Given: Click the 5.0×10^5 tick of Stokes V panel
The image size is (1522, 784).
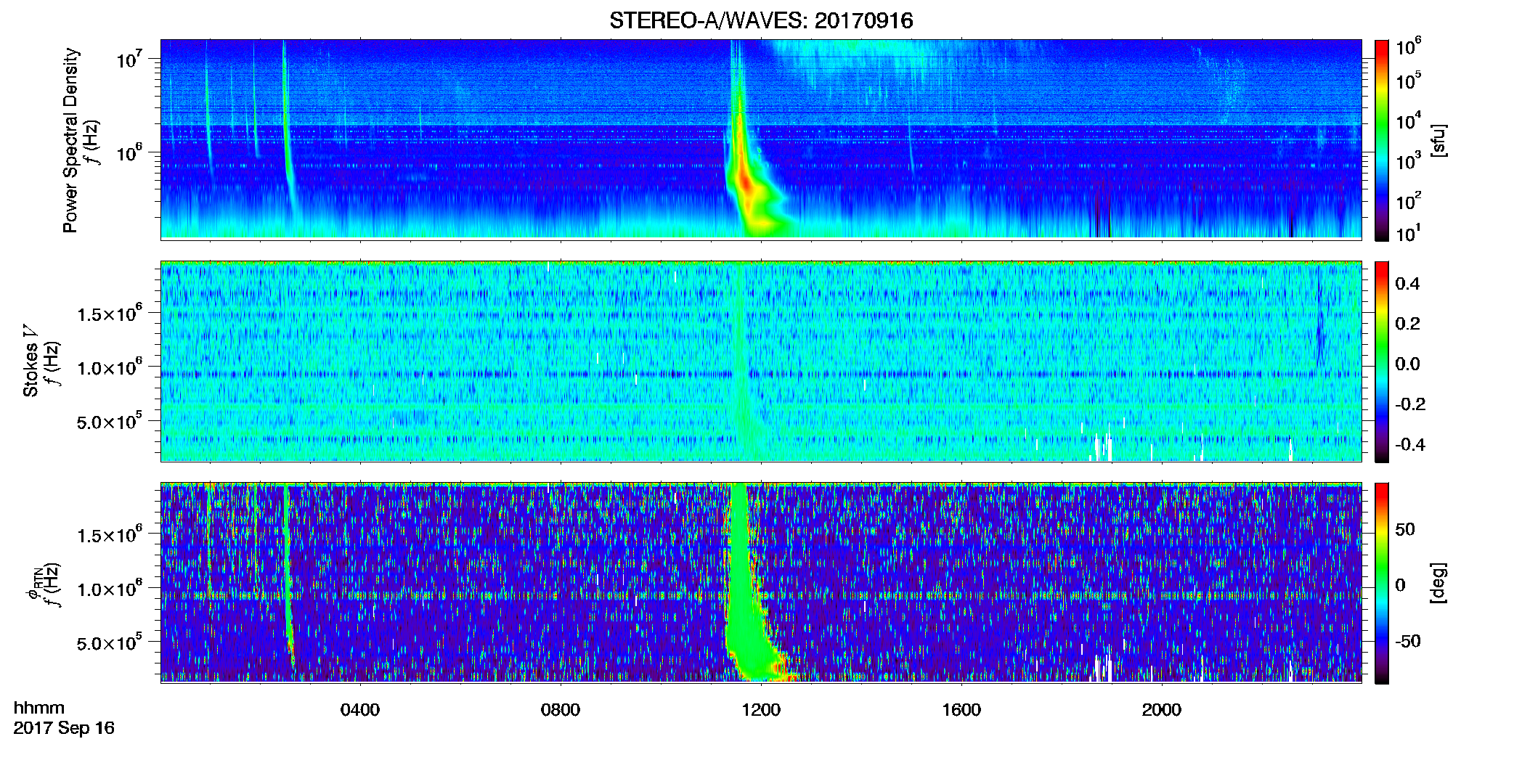Looking at the screenshot, I should pyautogui.click(x=110, y=422).
